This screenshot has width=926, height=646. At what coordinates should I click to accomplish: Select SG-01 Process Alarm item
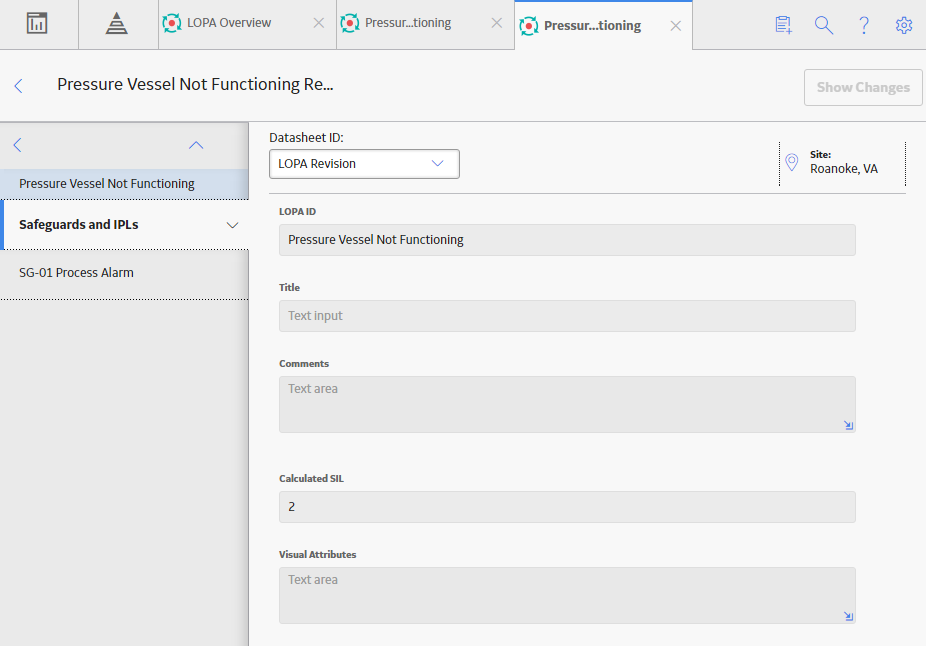tap(124, 273)
